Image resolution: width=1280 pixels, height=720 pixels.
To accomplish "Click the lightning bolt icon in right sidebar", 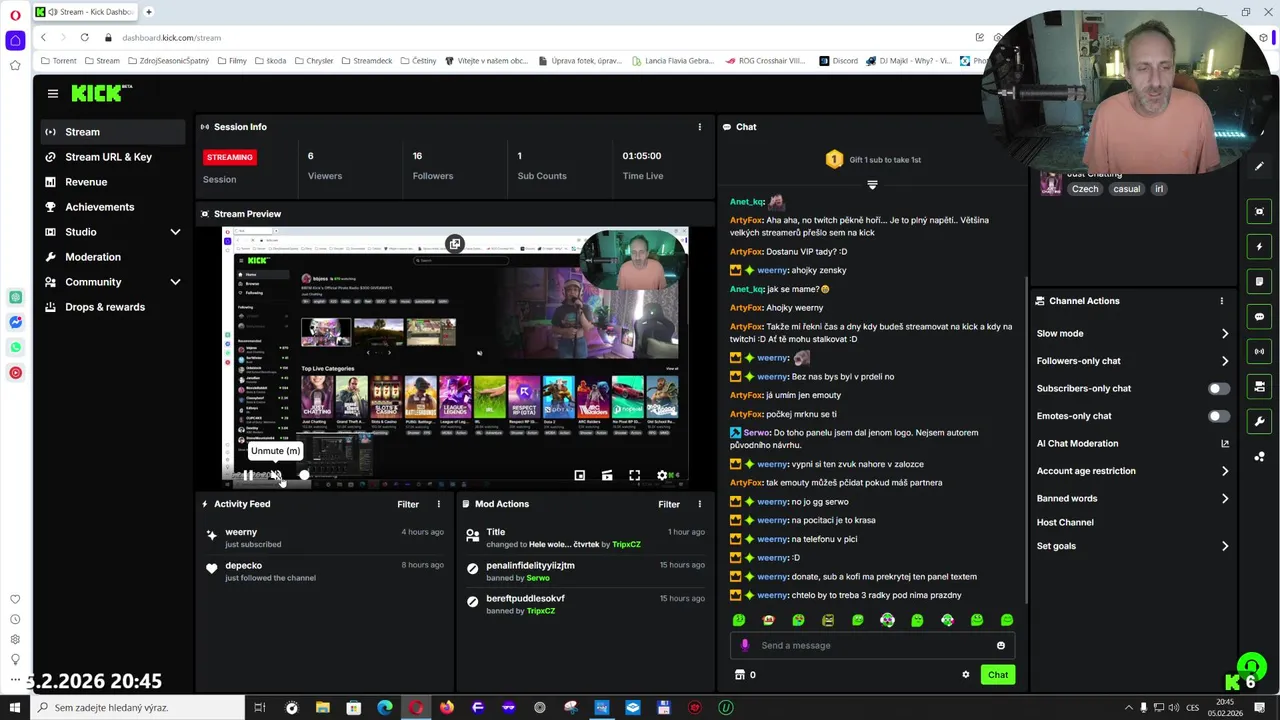I will pyautogui.click(x=1259, y=247).
